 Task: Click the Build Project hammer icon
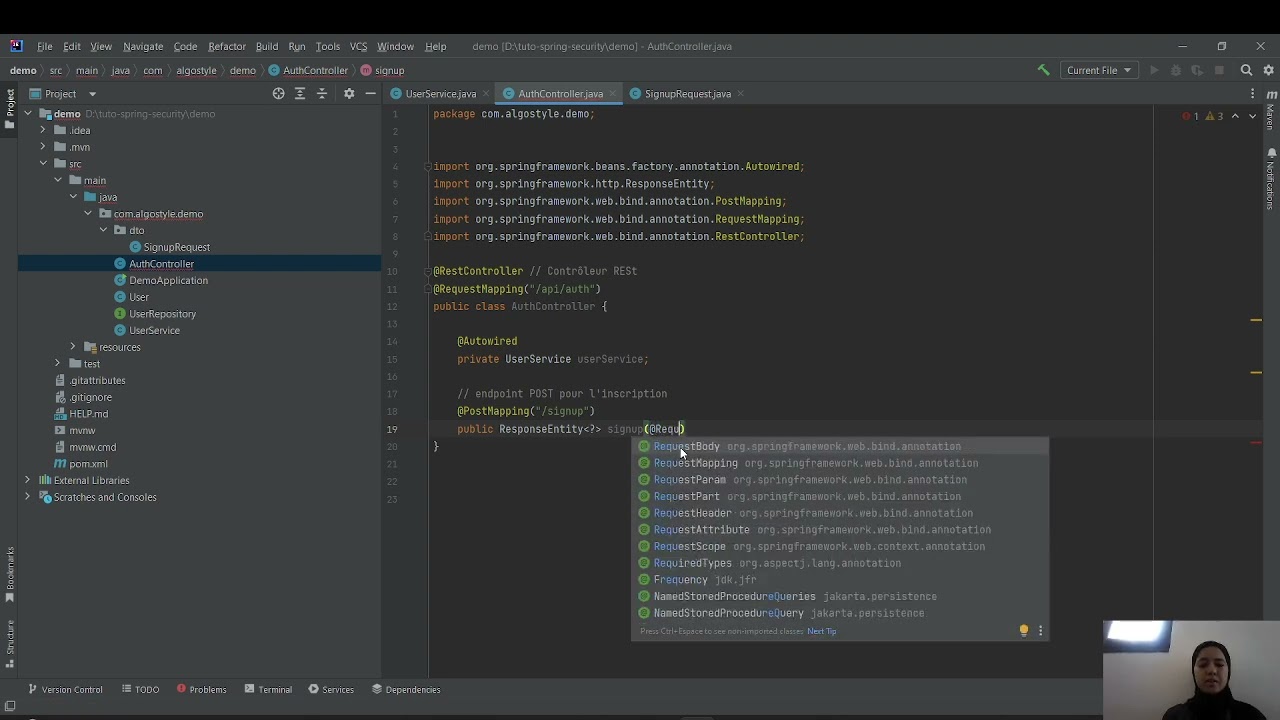pyautogui.click(x=1043, y=70)
